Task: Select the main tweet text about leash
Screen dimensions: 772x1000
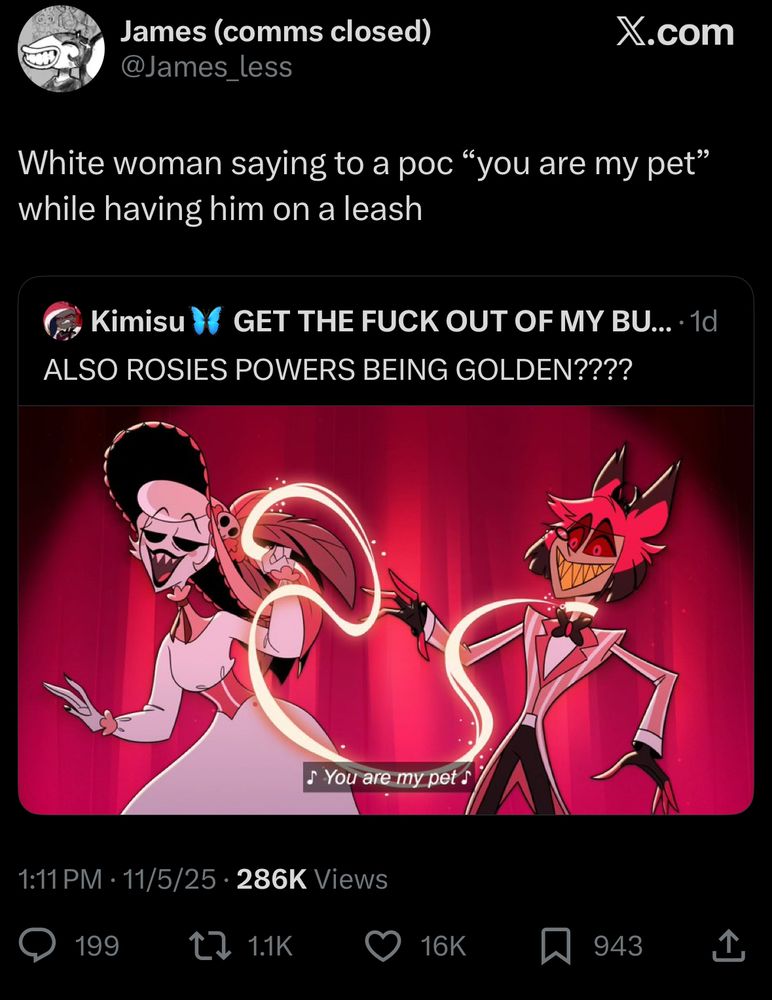Action: [x=364, y=186]
